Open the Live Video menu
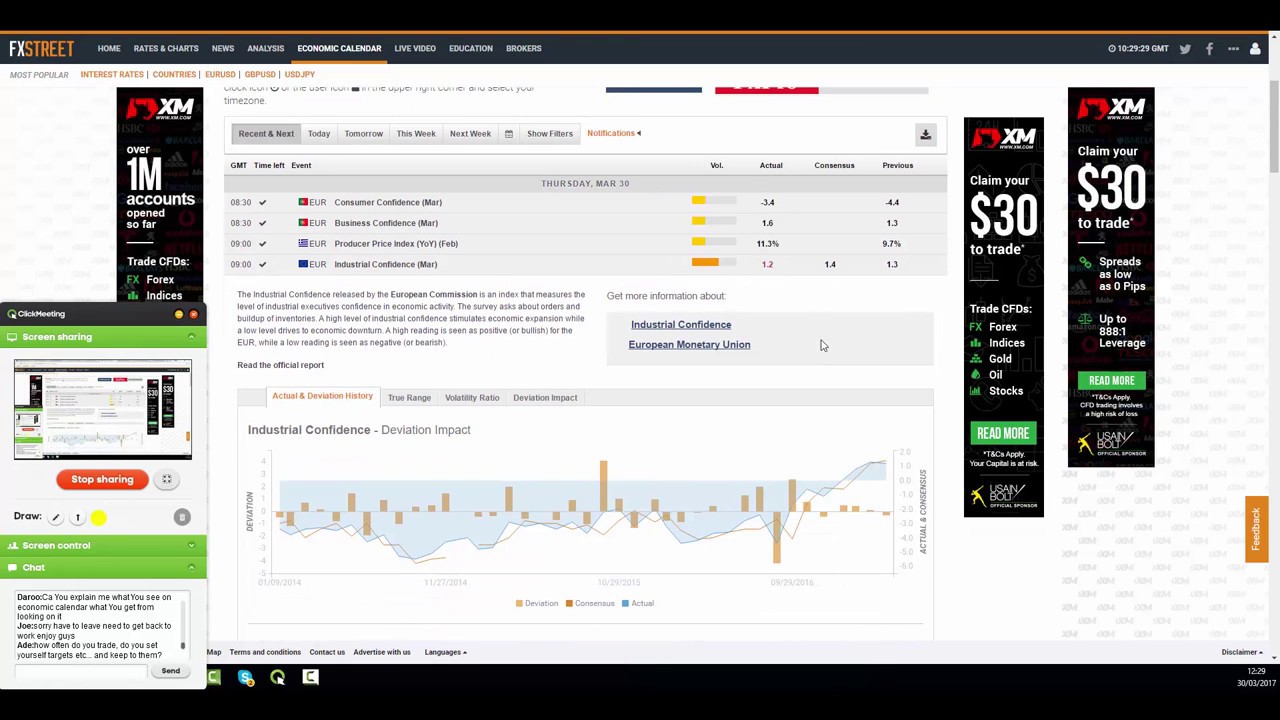Screen dimensions: 1280x720 click(415, 48)
